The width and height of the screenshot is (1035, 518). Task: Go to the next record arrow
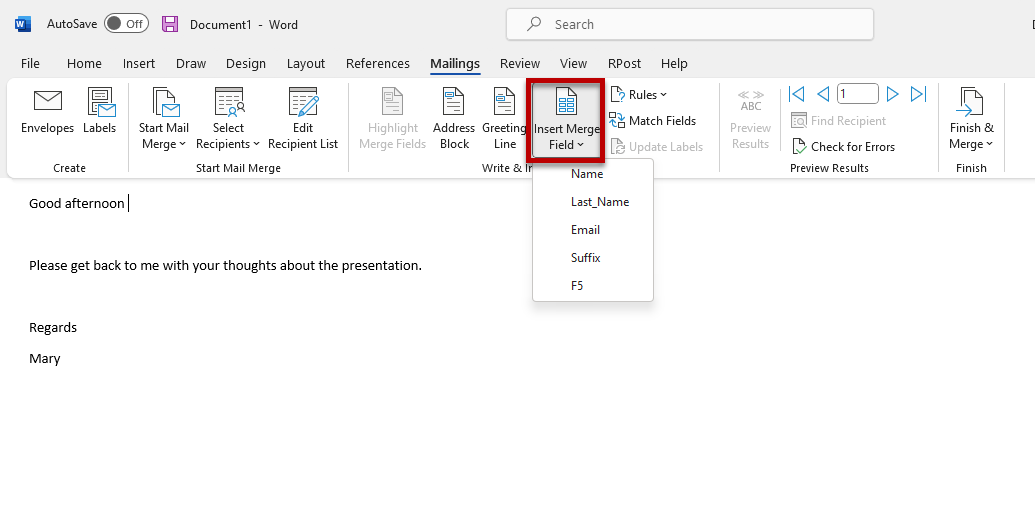tap(893, 94)
